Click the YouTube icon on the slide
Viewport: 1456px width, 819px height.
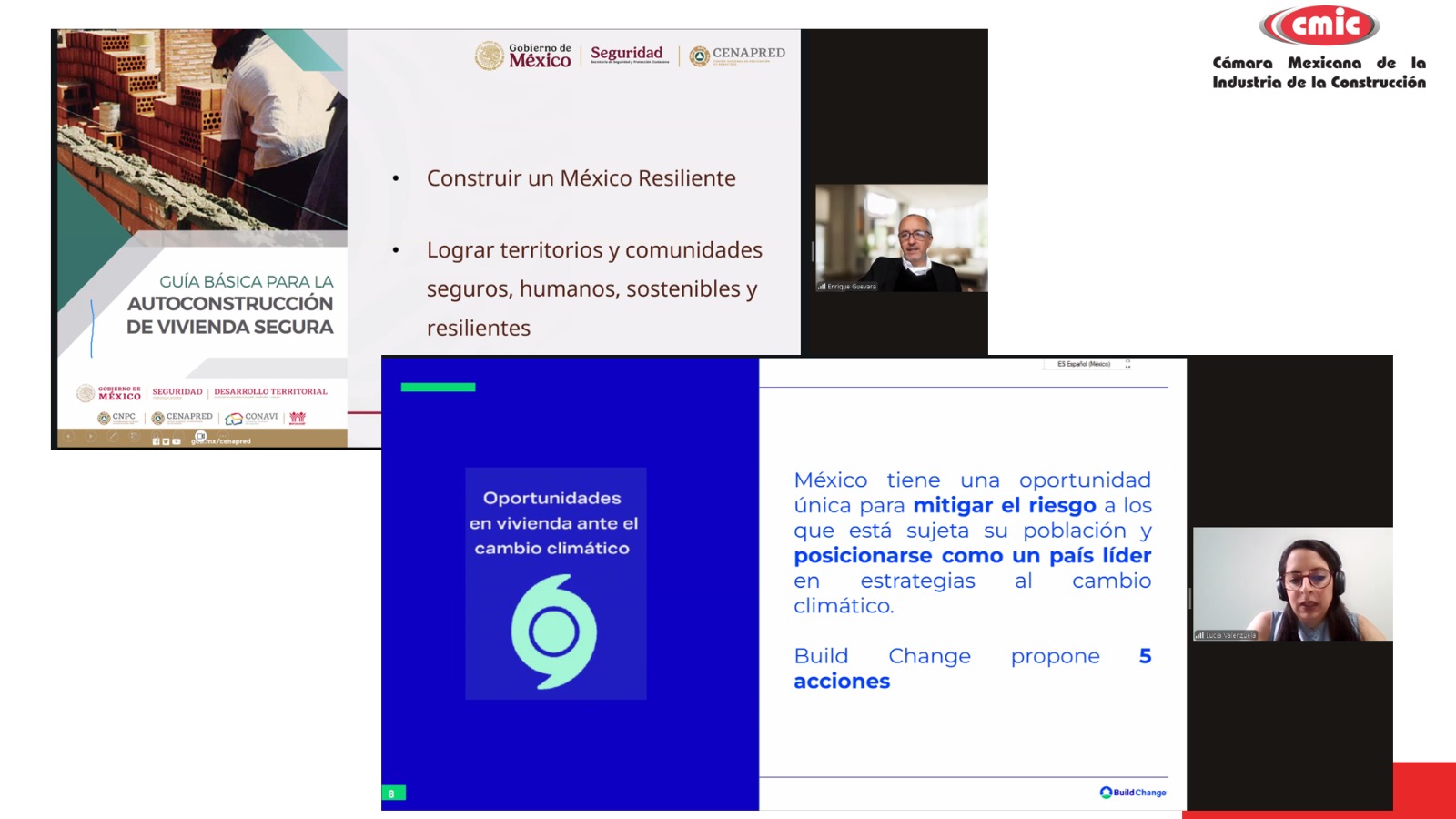177,441
